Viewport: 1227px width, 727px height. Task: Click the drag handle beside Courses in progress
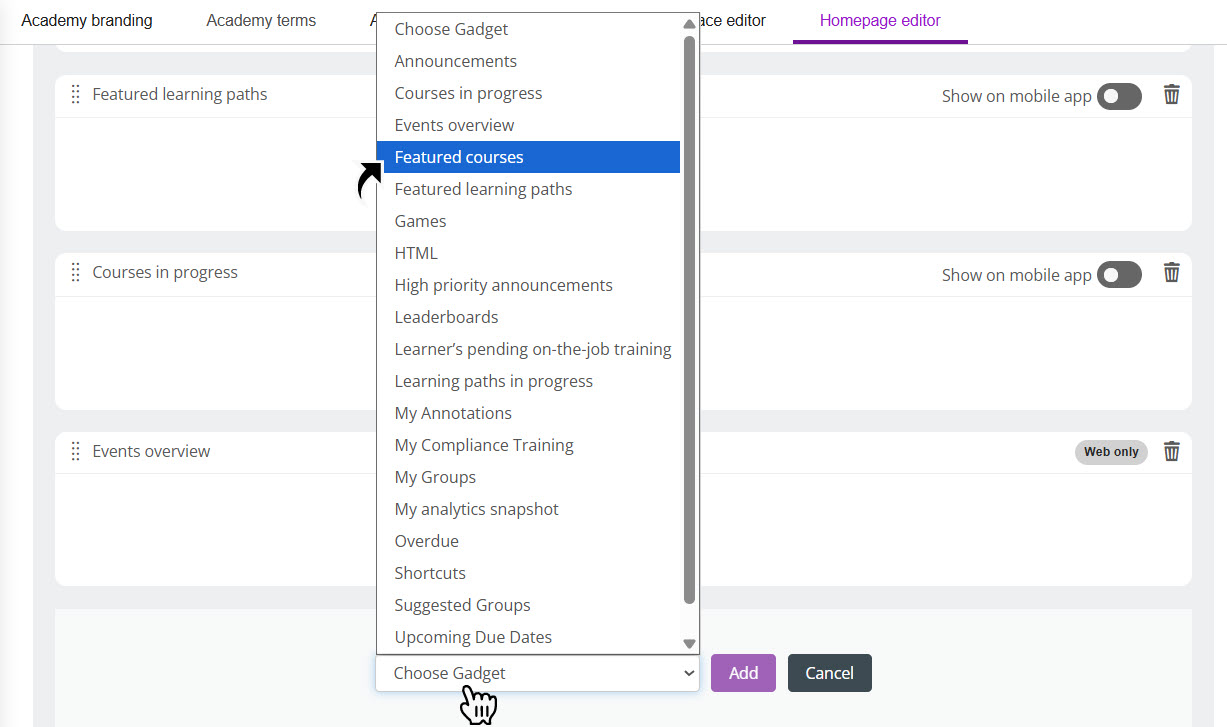(x=75, y=272)
